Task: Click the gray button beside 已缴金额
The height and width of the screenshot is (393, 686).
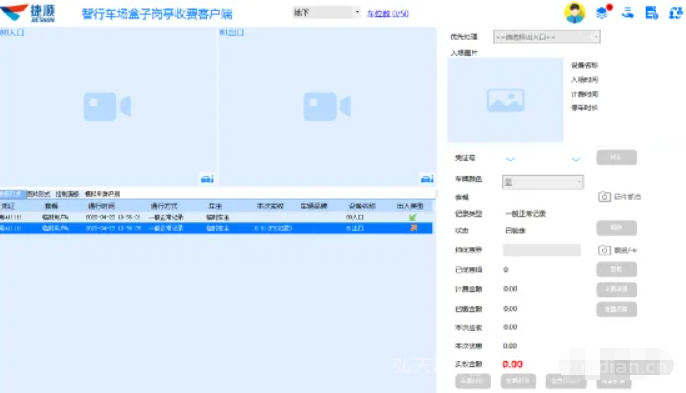Action: (x=616, y=309)
